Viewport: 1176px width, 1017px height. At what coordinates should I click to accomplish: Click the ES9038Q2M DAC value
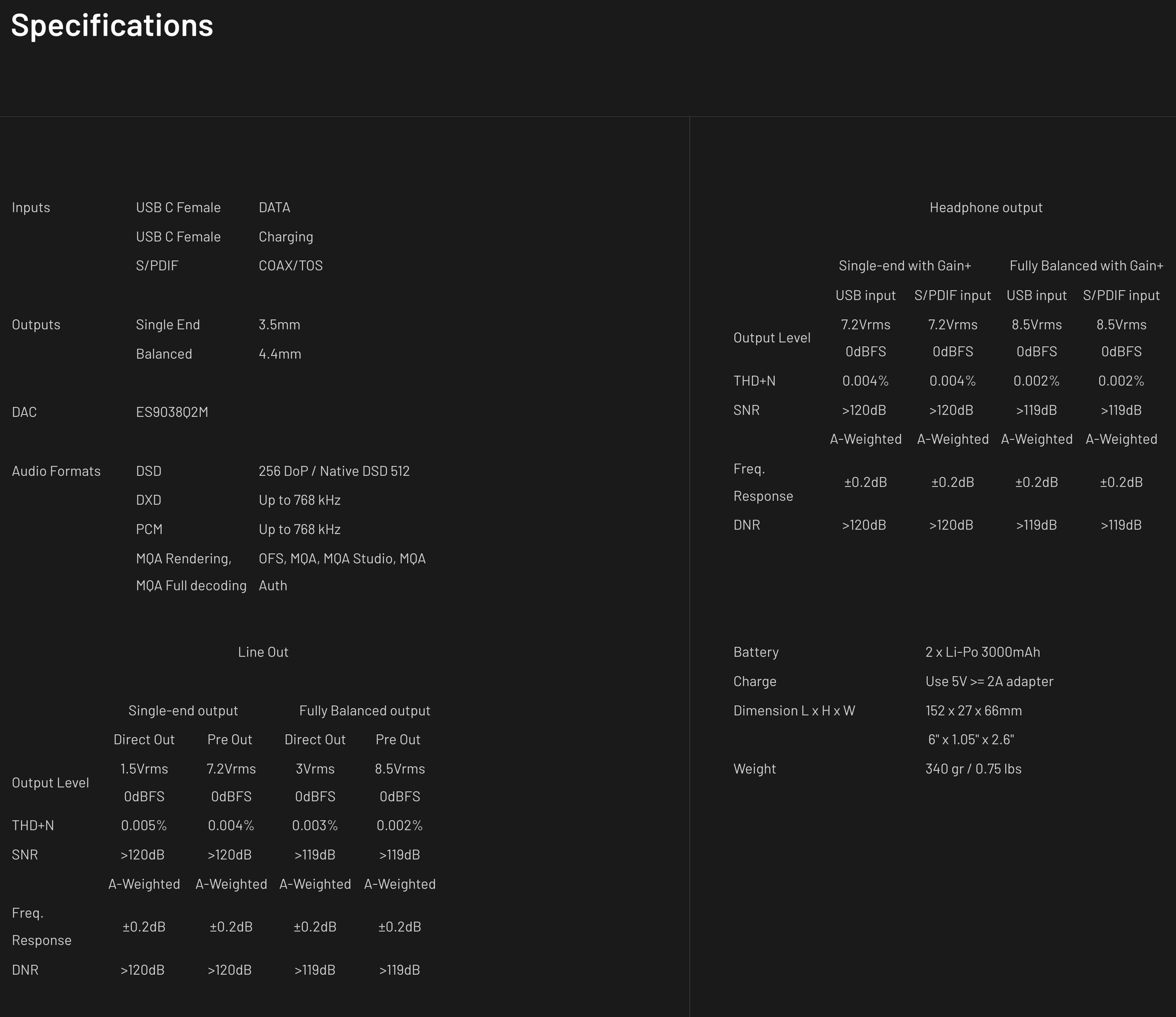click(172, 412)
